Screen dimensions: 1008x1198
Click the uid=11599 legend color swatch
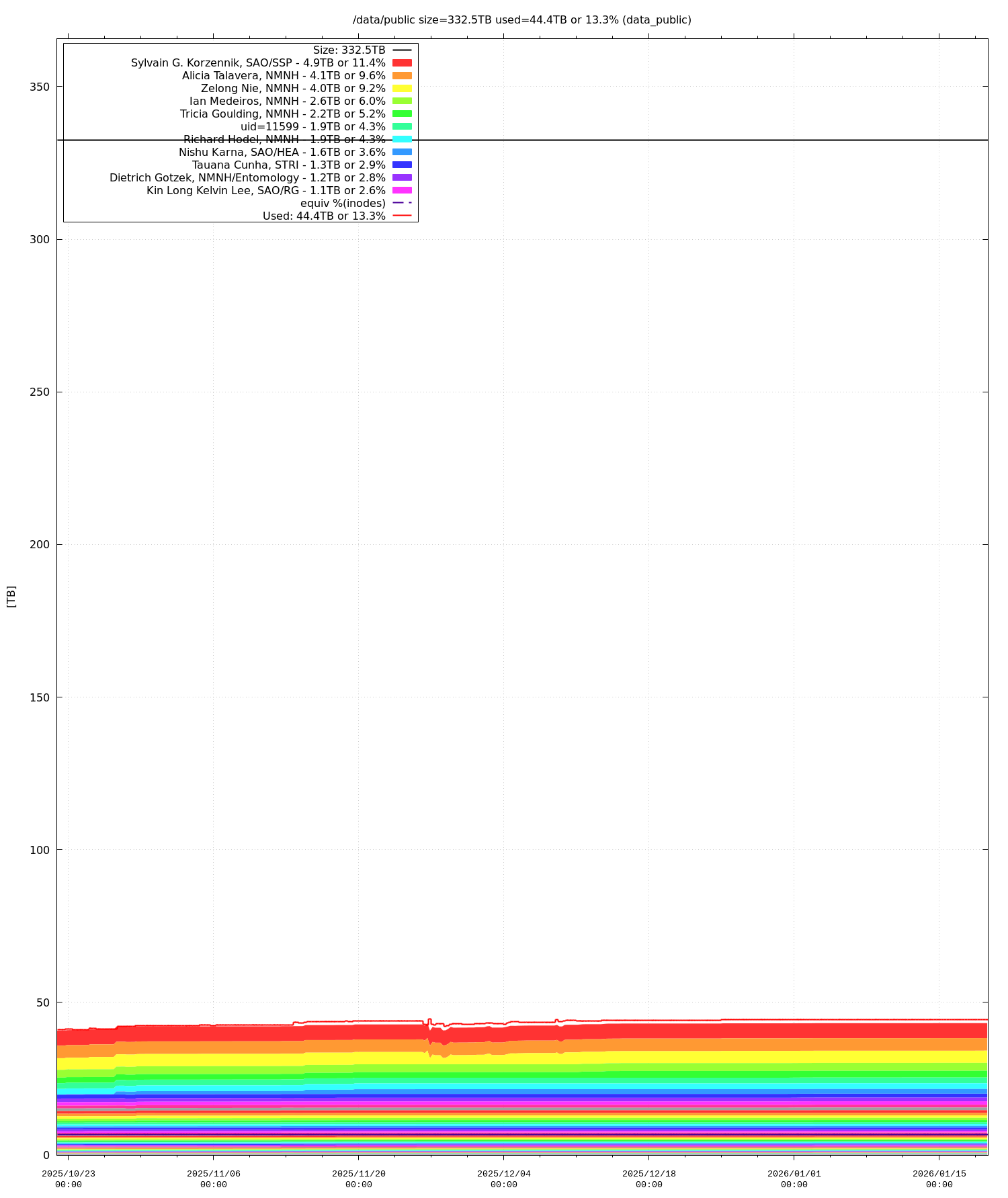(x=402, y=127)
